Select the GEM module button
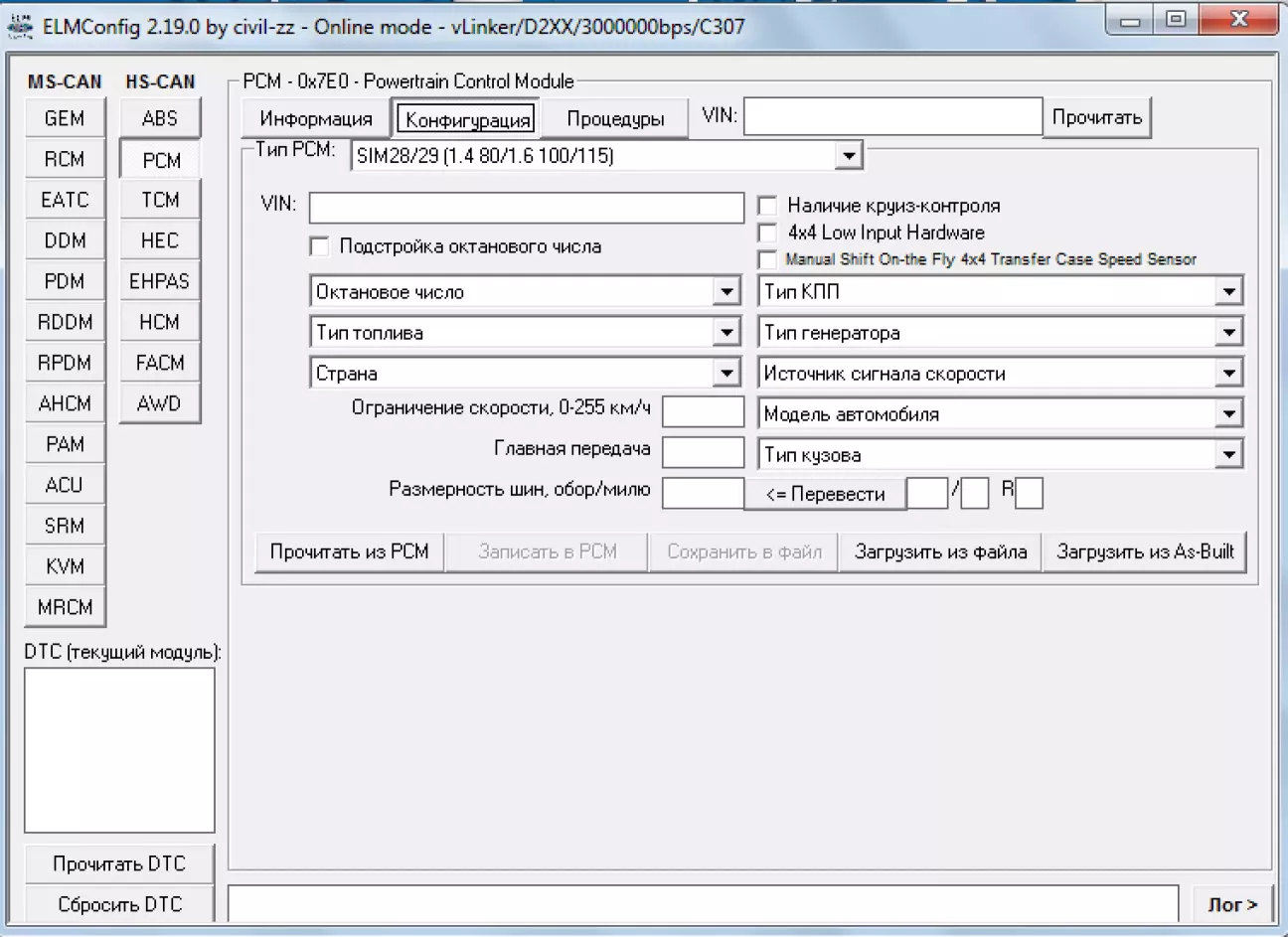Screen dimensions: 1288x937 tap(65, 118)
